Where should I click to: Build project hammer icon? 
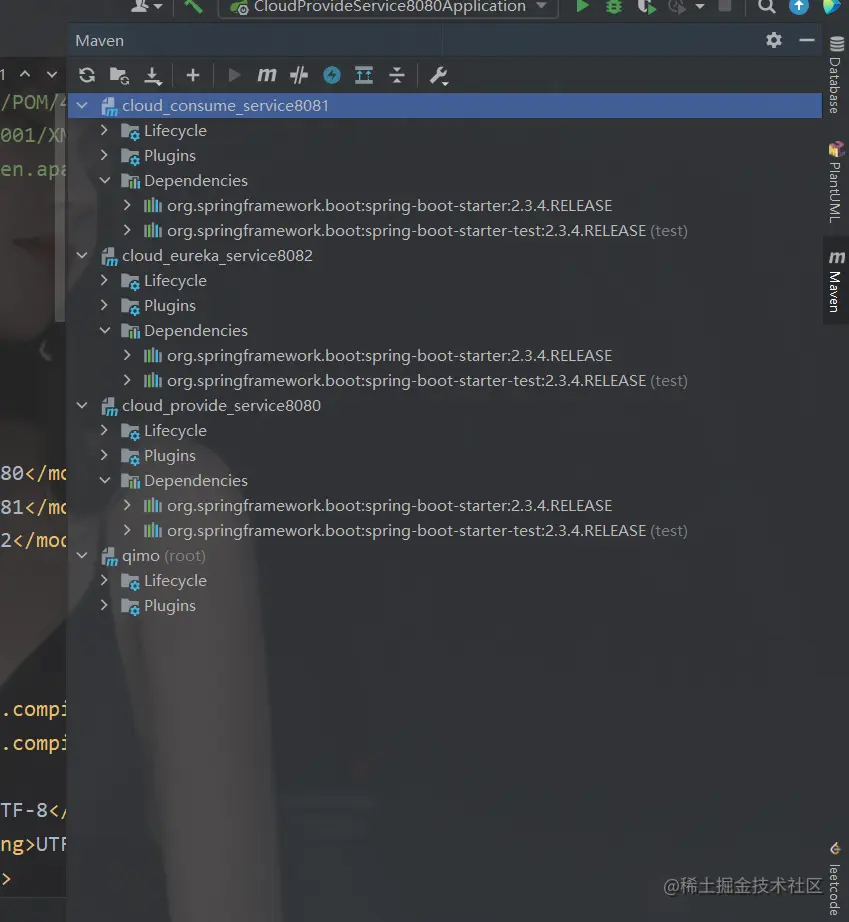(x=193, y=6)
